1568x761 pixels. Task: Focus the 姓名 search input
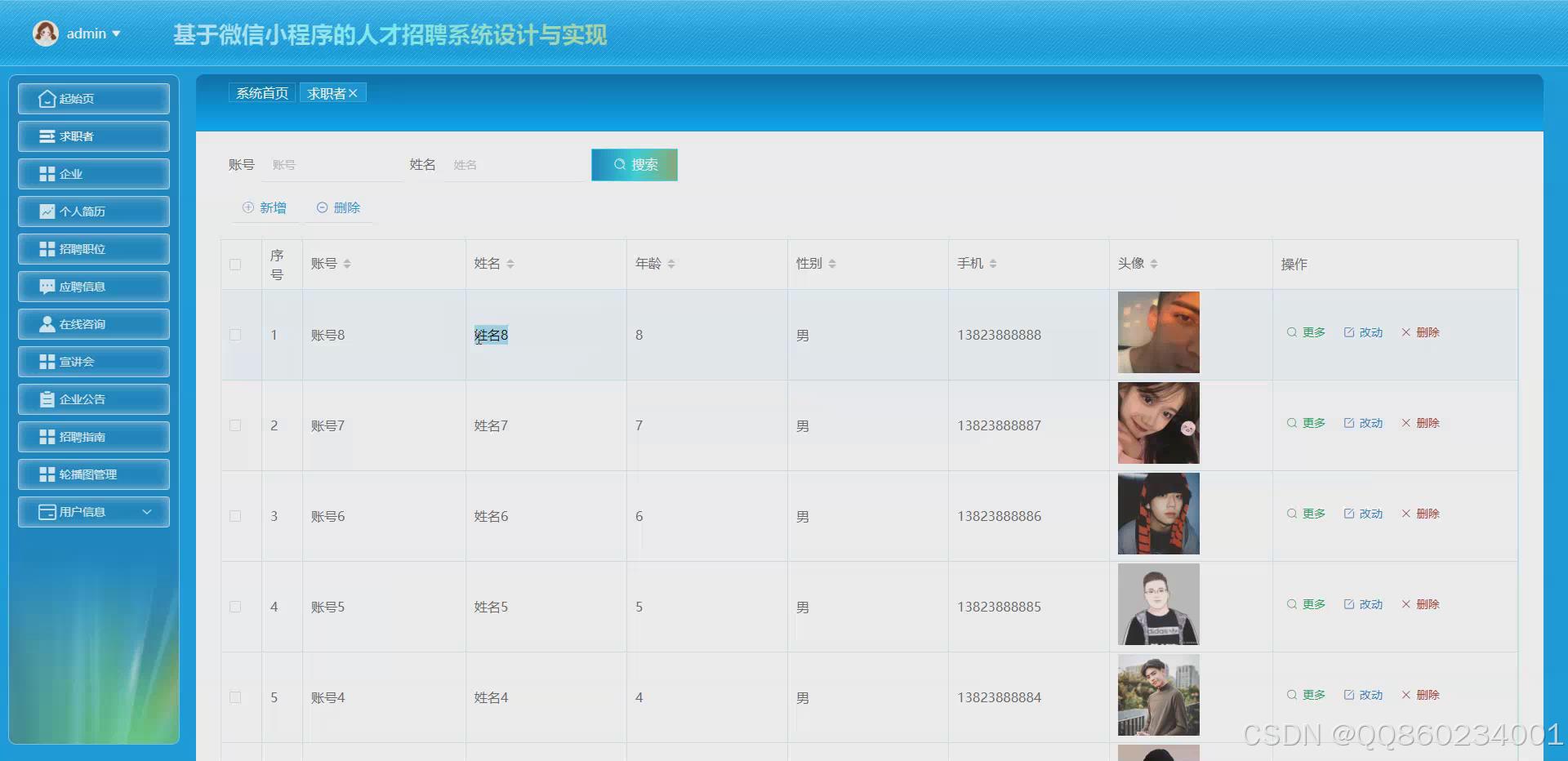[x=514, y=165]
